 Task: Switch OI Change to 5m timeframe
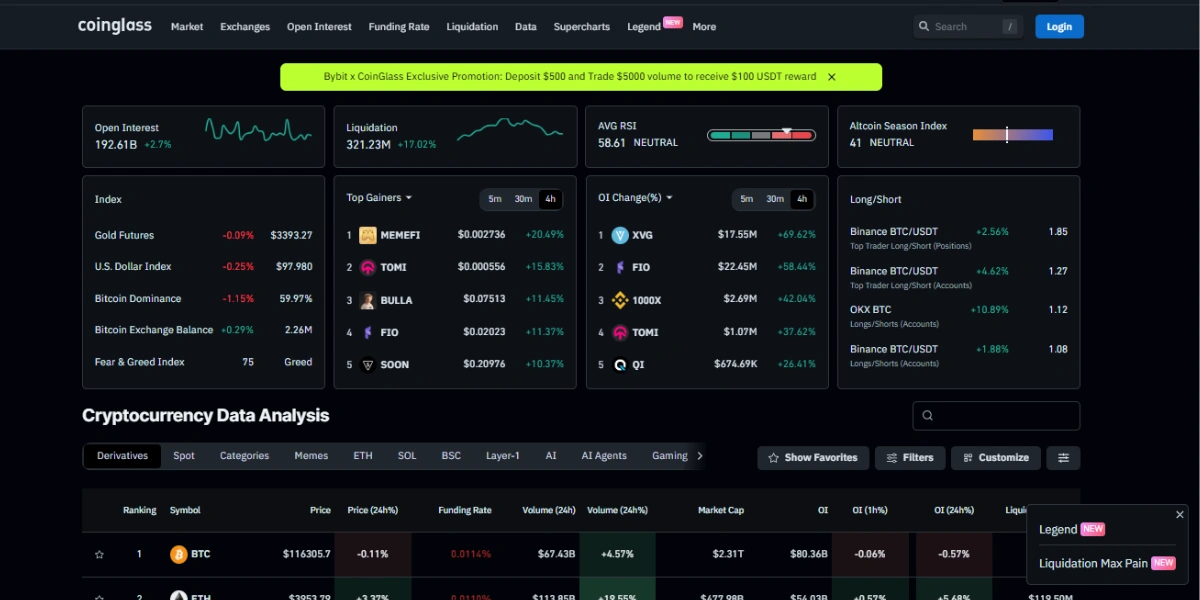[747, 199]
